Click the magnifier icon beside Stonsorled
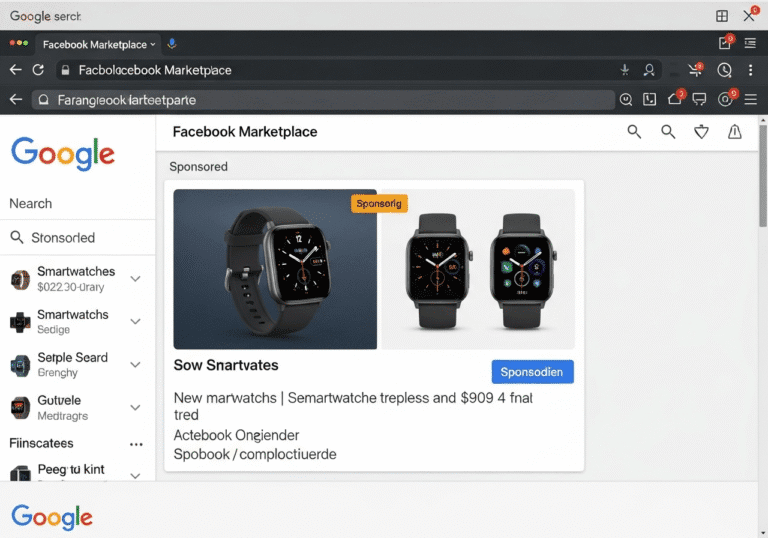The width and height of the screenshot is (768, 538). 17,238
